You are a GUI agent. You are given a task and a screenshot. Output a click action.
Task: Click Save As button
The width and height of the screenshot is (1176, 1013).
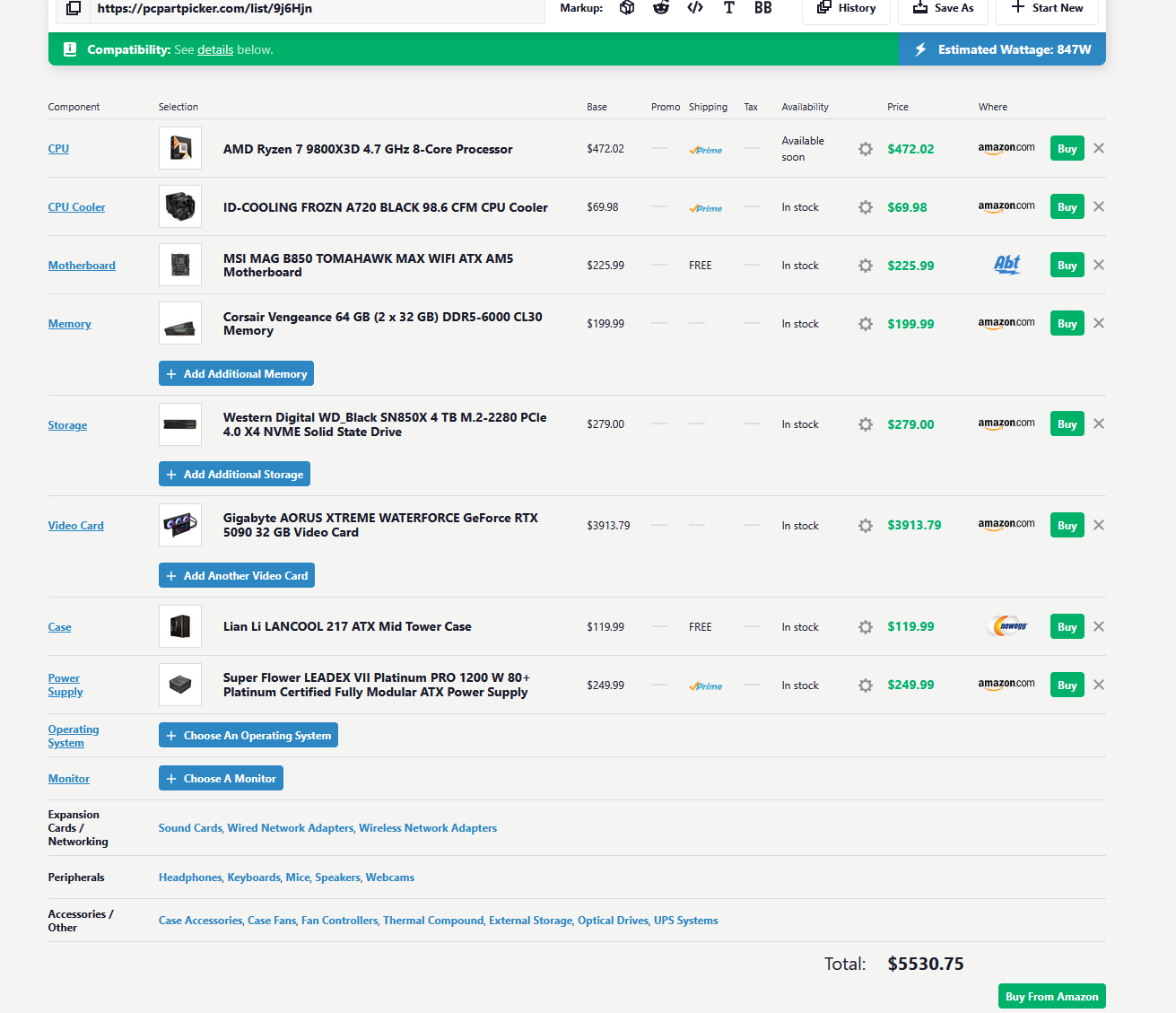pyautogui.click(x=943, y=8)
